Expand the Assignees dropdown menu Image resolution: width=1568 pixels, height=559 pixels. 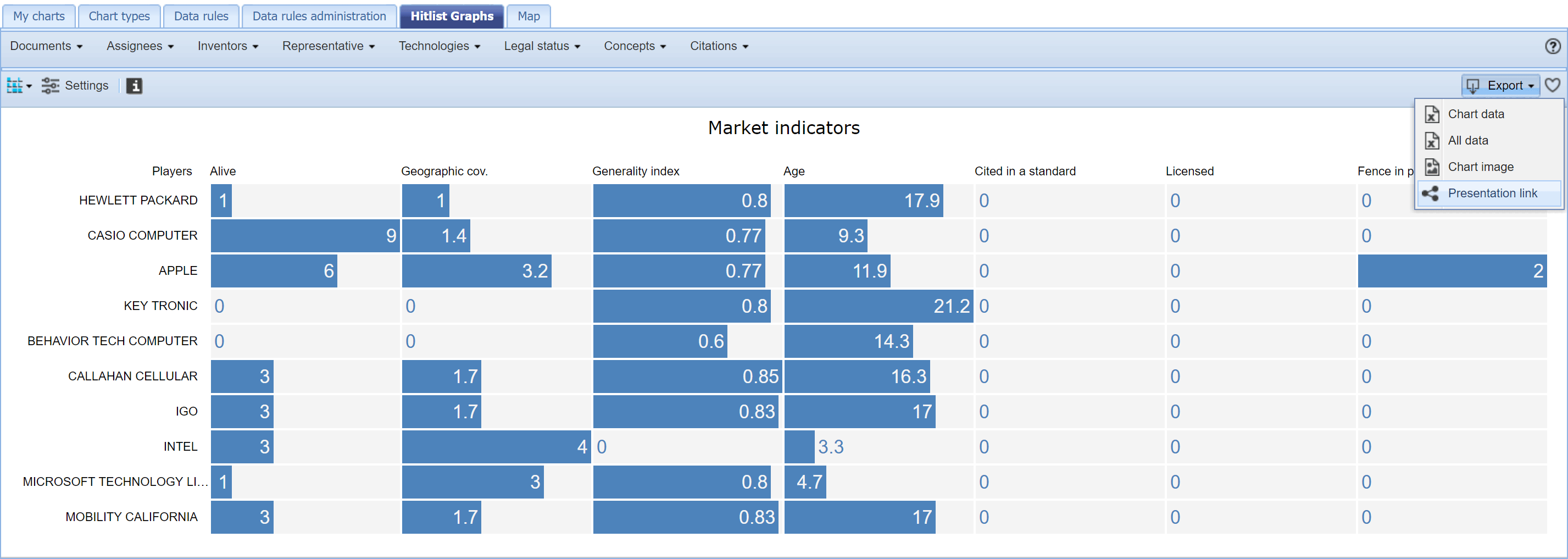140,46
